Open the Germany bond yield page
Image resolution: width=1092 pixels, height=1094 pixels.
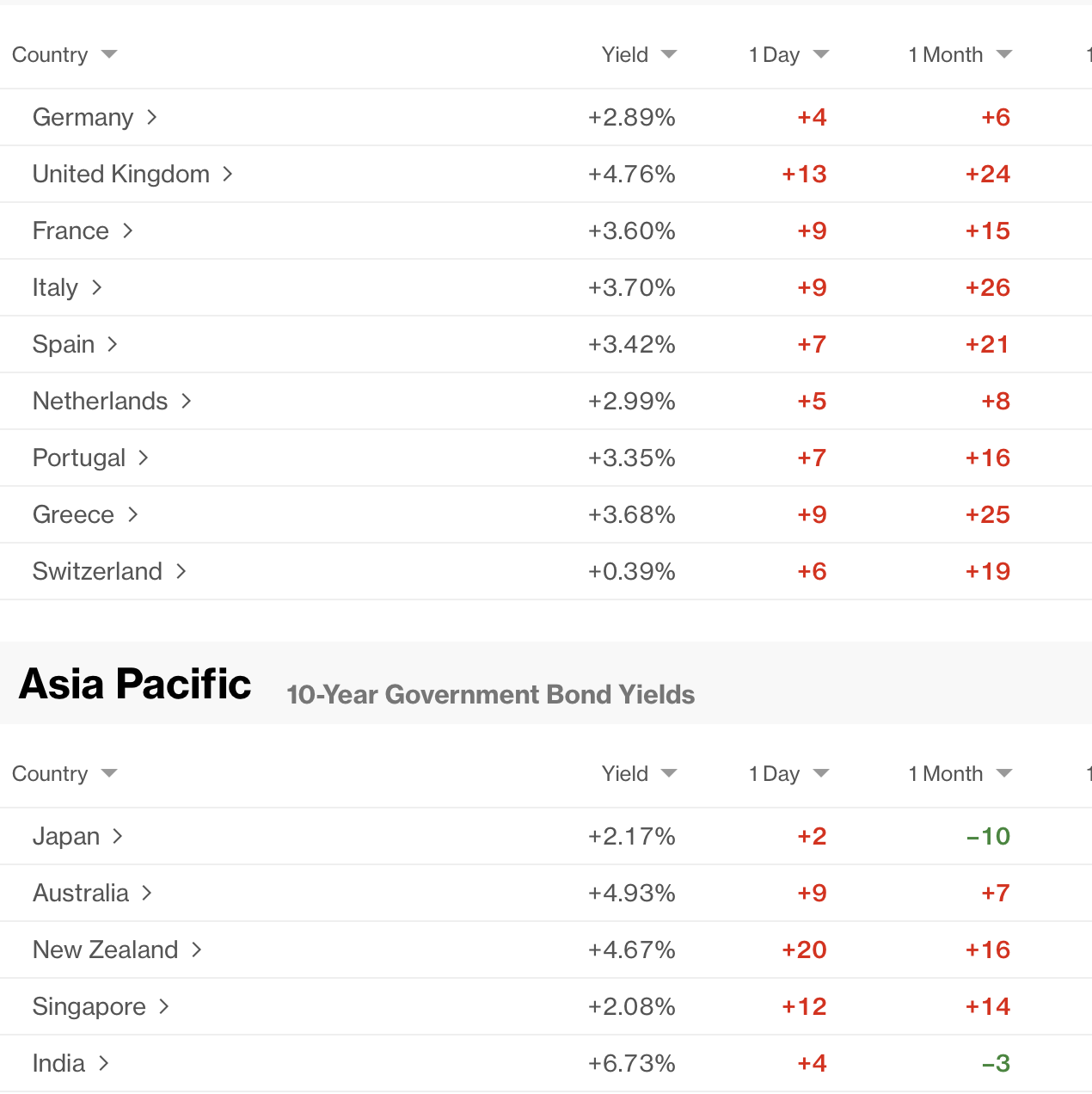point(83,117)
